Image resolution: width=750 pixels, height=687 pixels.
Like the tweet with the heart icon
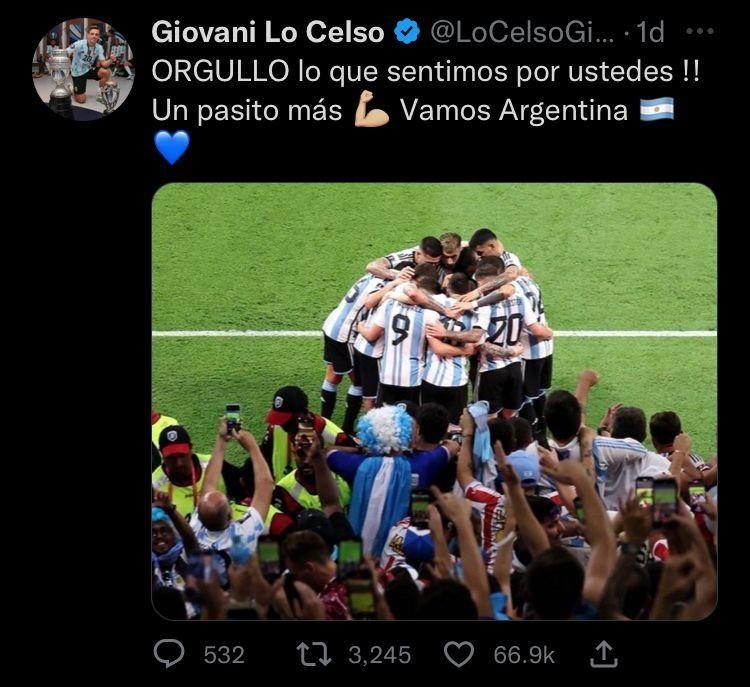[459, 654]
